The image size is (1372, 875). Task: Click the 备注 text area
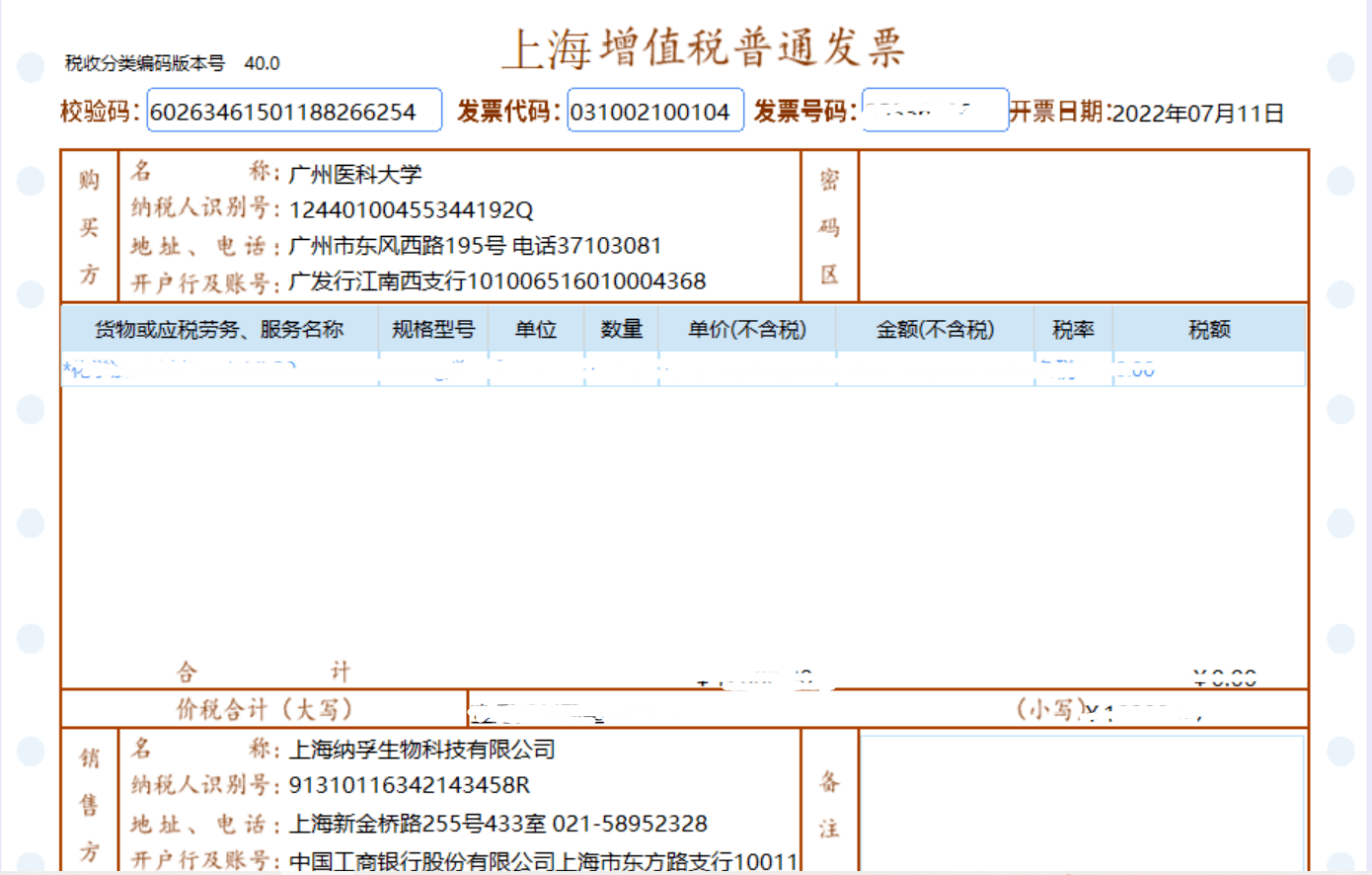1082,802
